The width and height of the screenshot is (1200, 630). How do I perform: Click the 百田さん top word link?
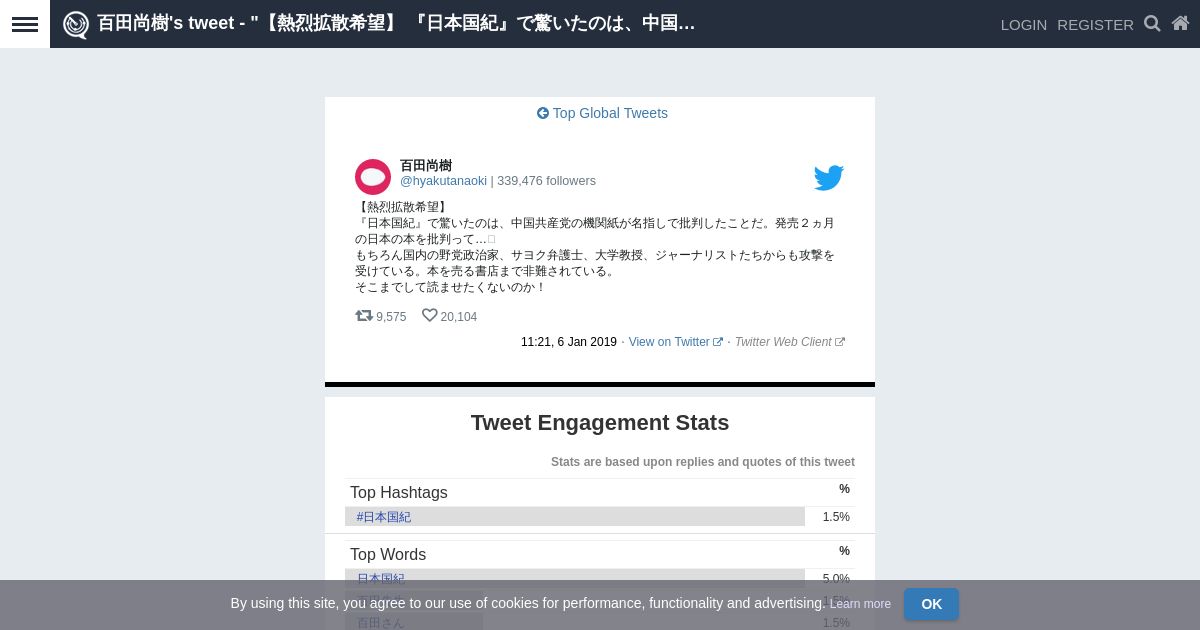point(381,623)
